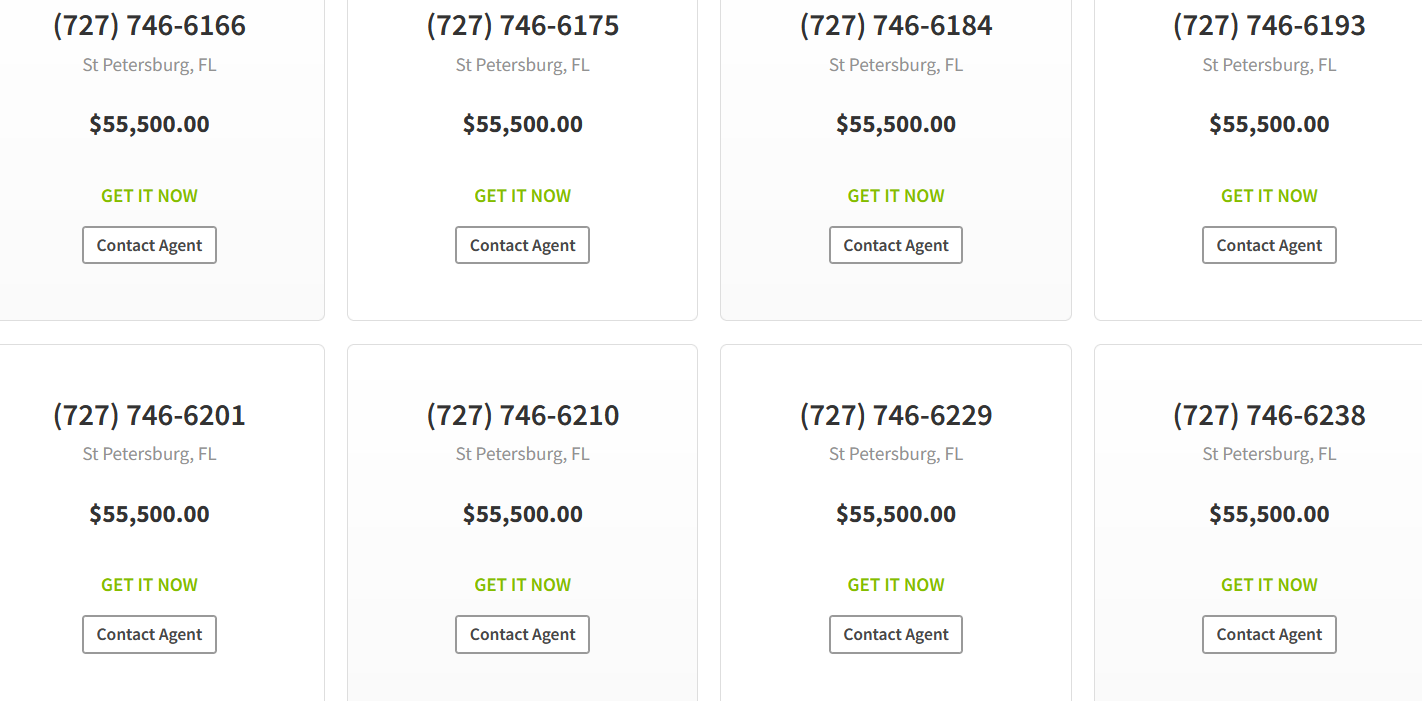Choose GET IT NOW for (727) 746-6238
Screen dimensions: 1422x701
click(x=1269, y=585)
